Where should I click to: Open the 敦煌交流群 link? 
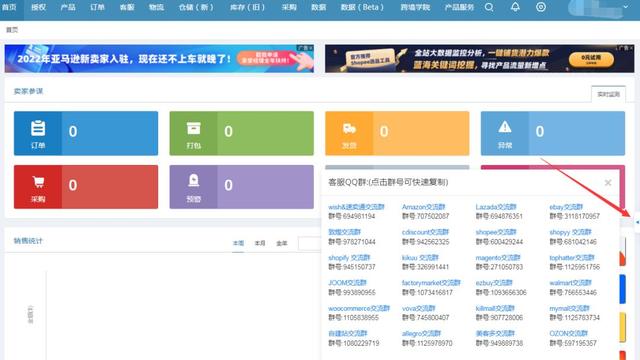pos(344,232)
